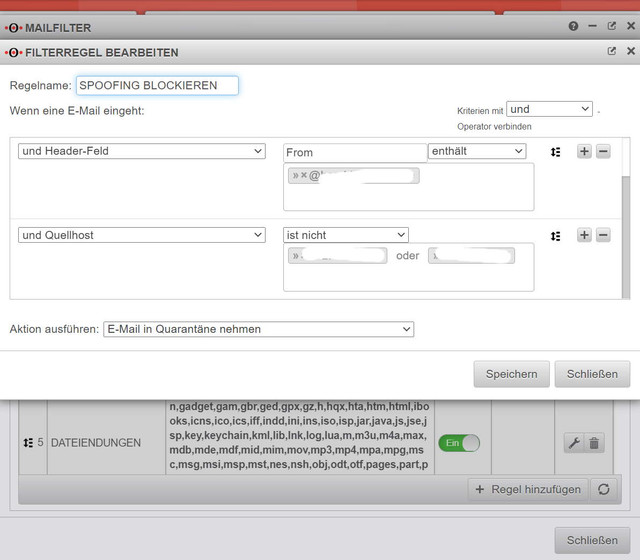
Task: Delete DATEIENDUNGEN rule with trash icon
Action: pyautogui.click(x=594, y=443)
